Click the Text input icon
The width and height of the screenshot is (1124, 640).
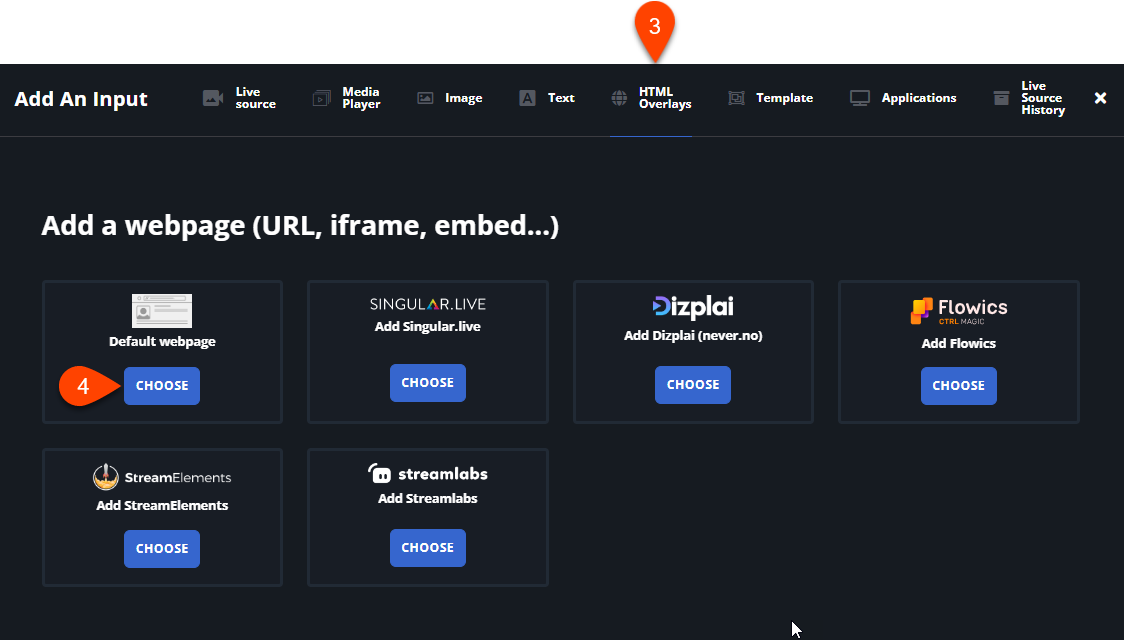pyautogui.click(x=527, y=98)
